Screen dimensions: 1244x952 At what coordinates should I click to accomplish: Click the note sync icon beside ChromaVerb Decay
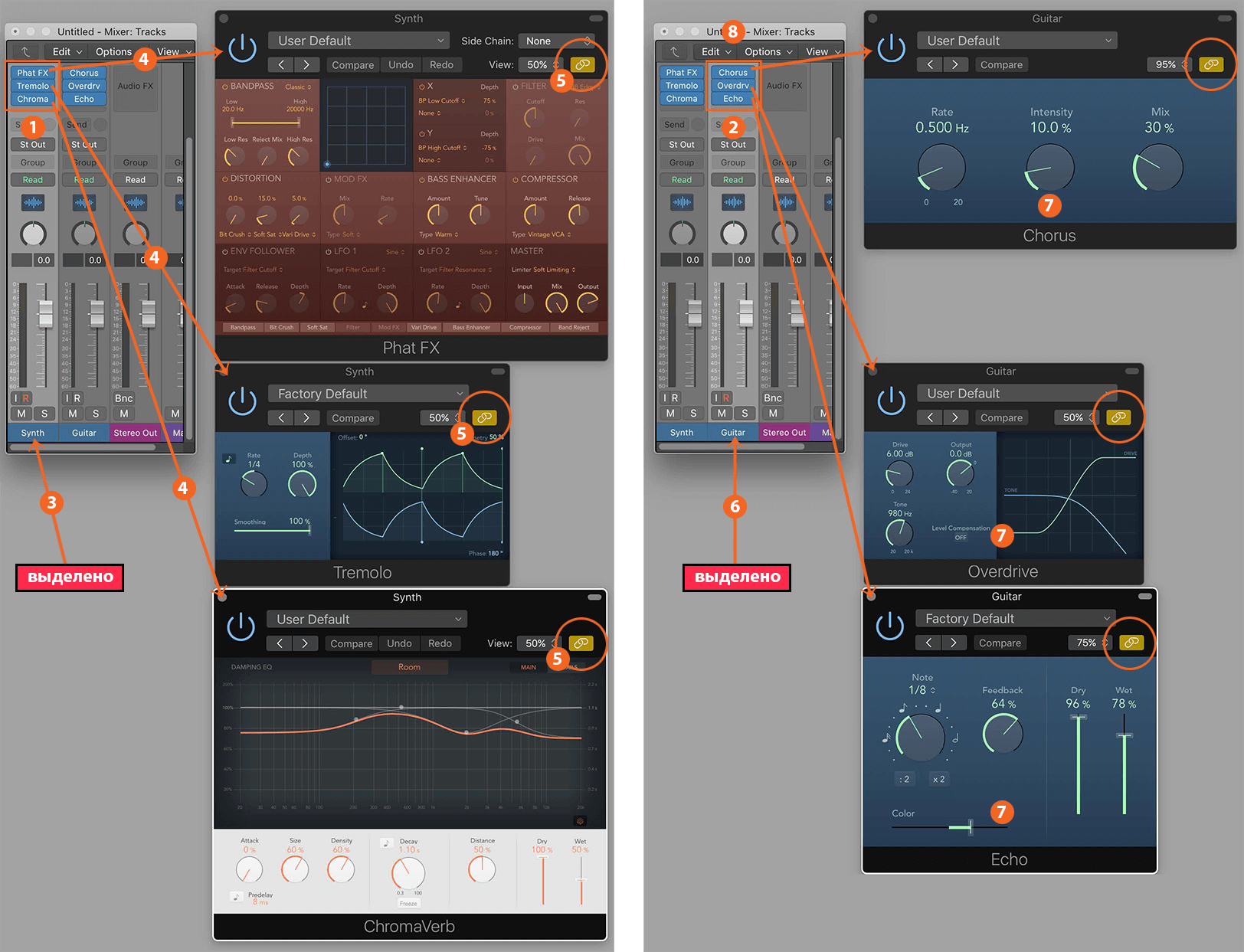point(387,842)
